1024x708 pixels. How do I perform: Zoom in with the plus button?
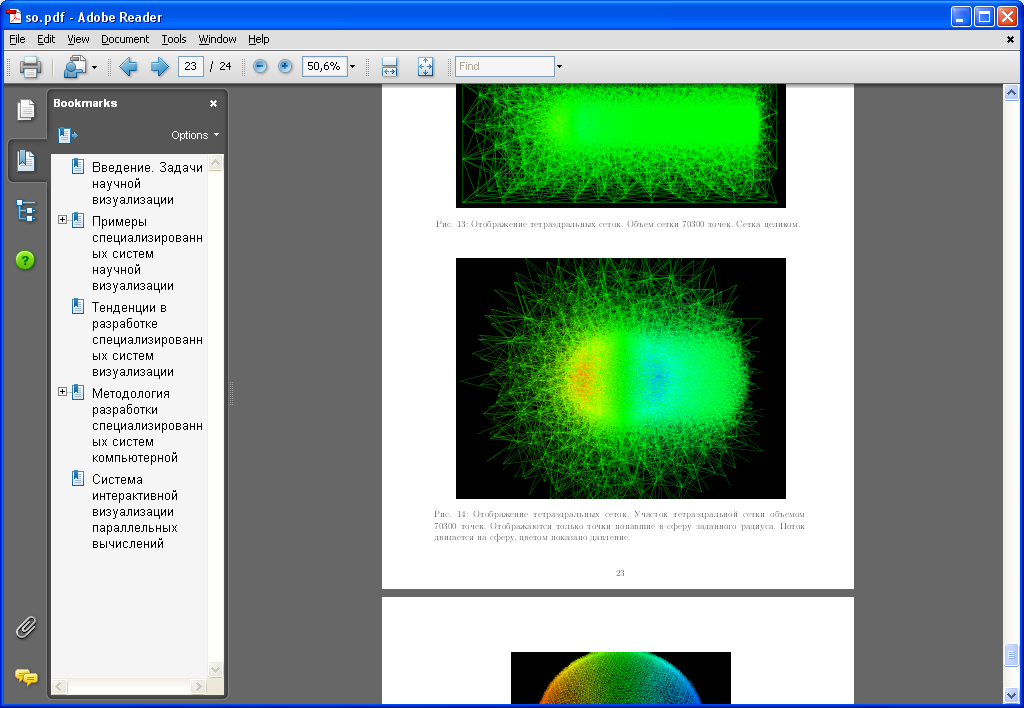tap(285, 66)
